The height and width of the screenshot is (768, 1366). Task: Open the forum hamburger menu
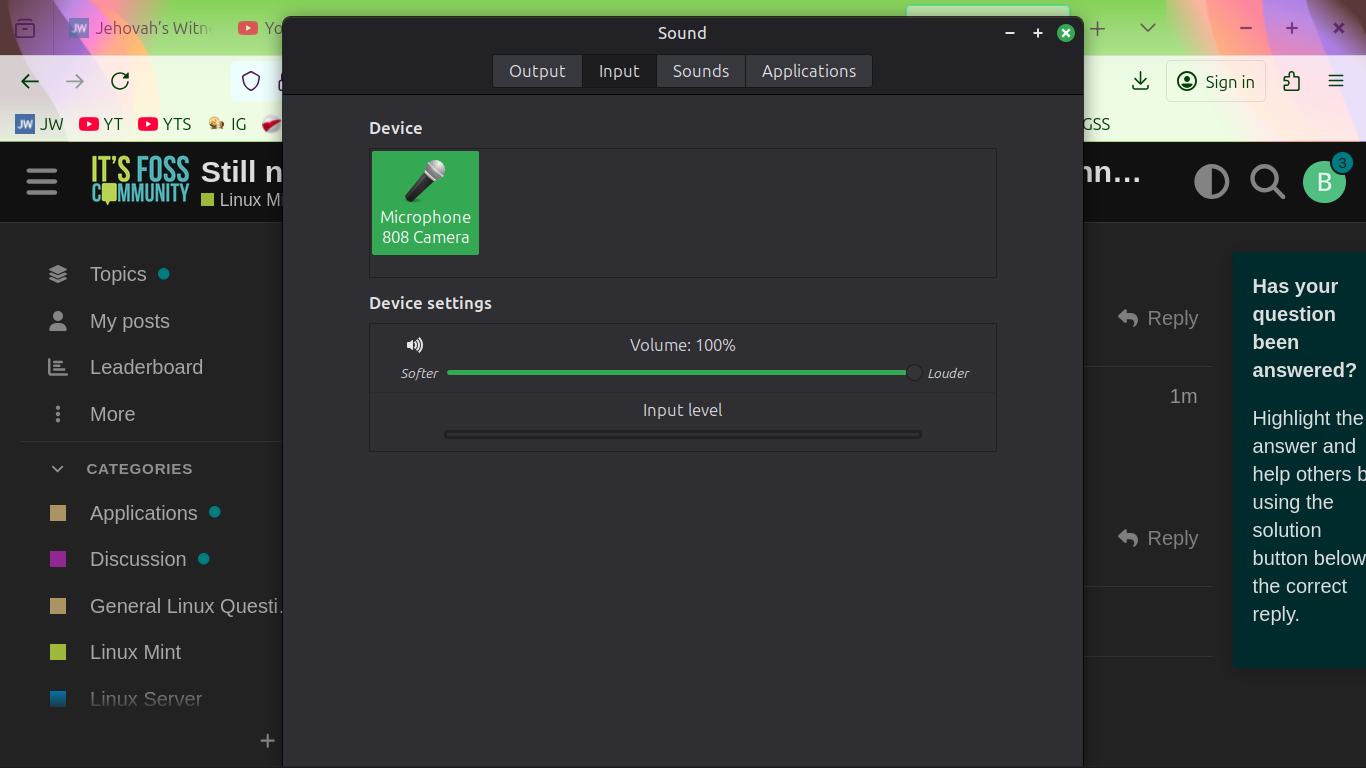coord(42,181)
